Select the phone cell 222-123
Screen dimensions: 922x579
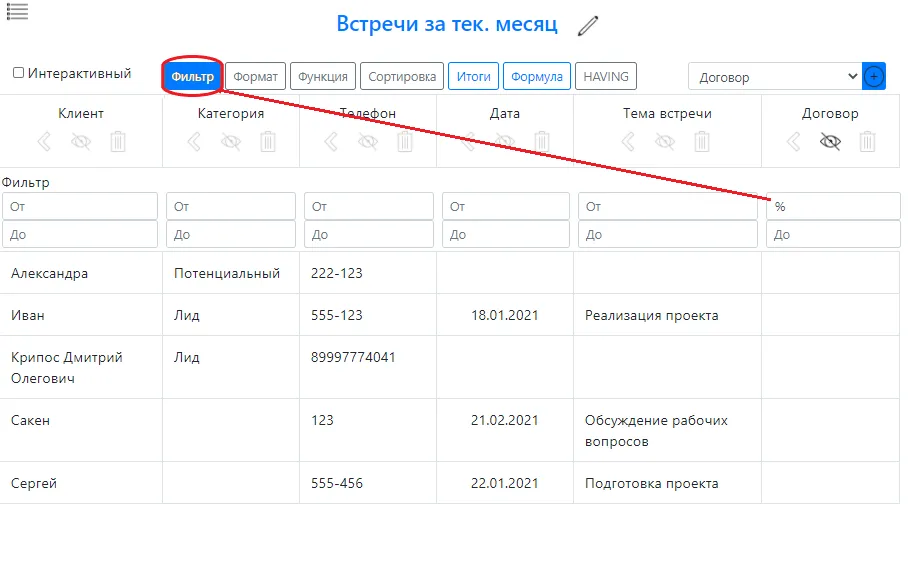point(368,273)
